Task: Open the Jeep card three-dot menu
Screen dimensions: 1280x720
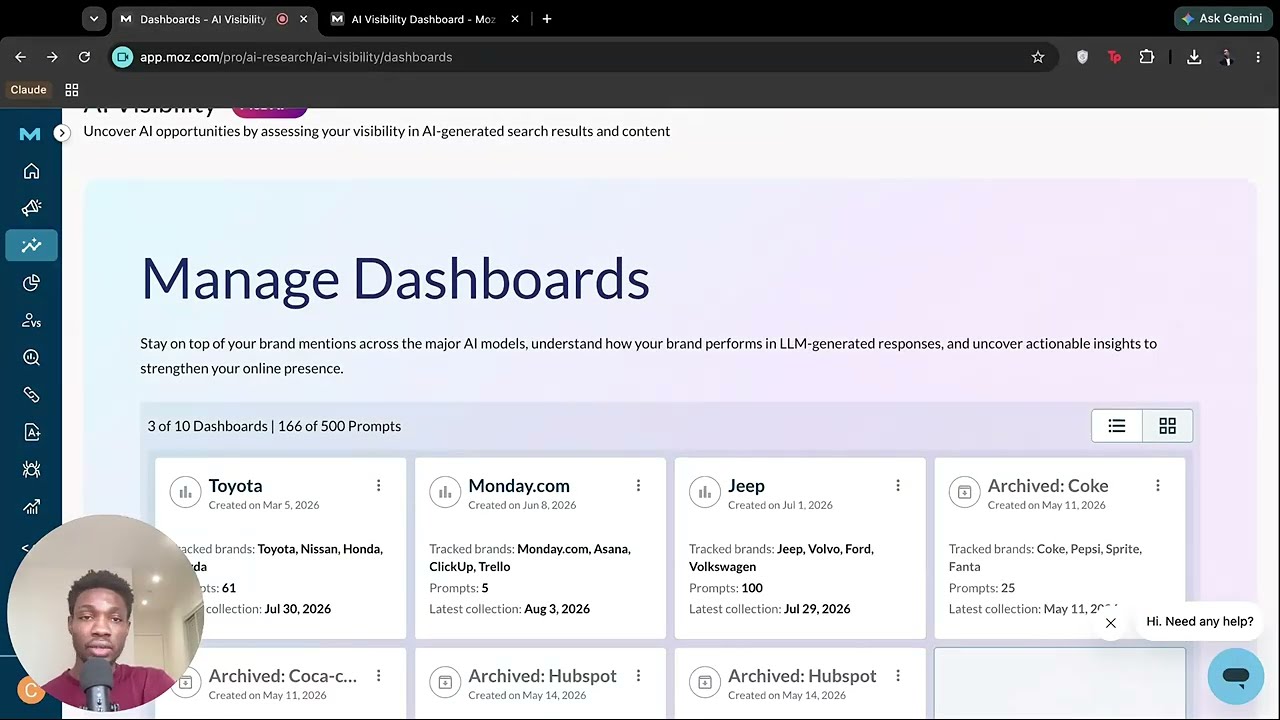Action: pos(898,486)
